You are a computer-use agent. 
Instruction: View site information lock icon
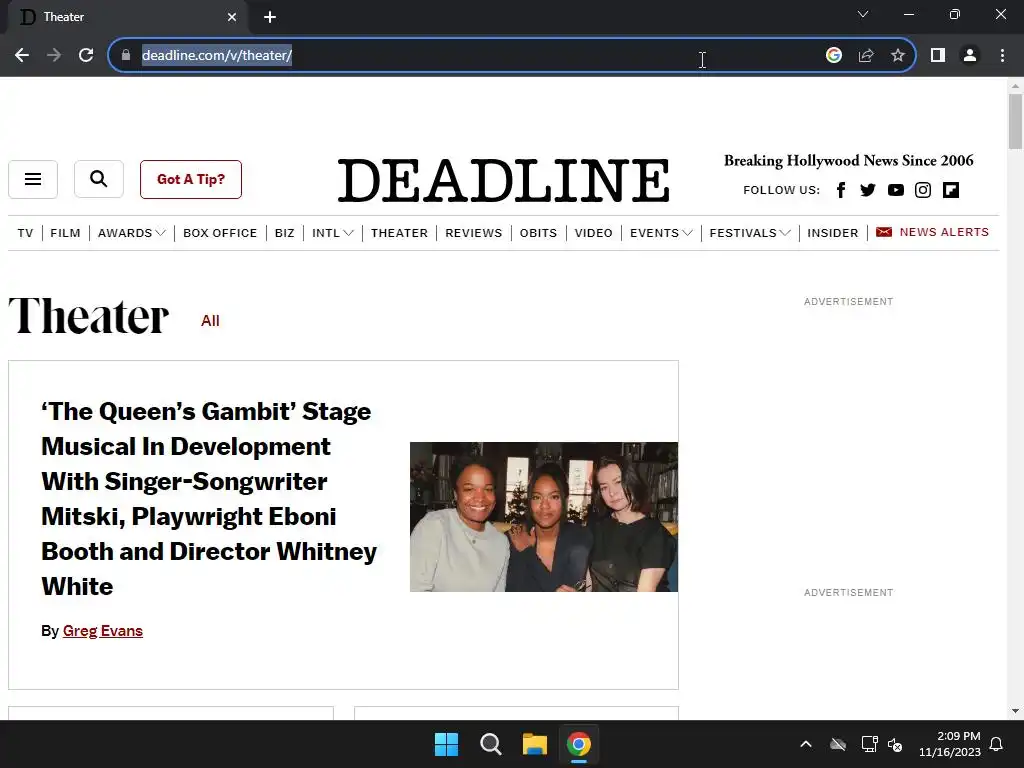point(126,56)
